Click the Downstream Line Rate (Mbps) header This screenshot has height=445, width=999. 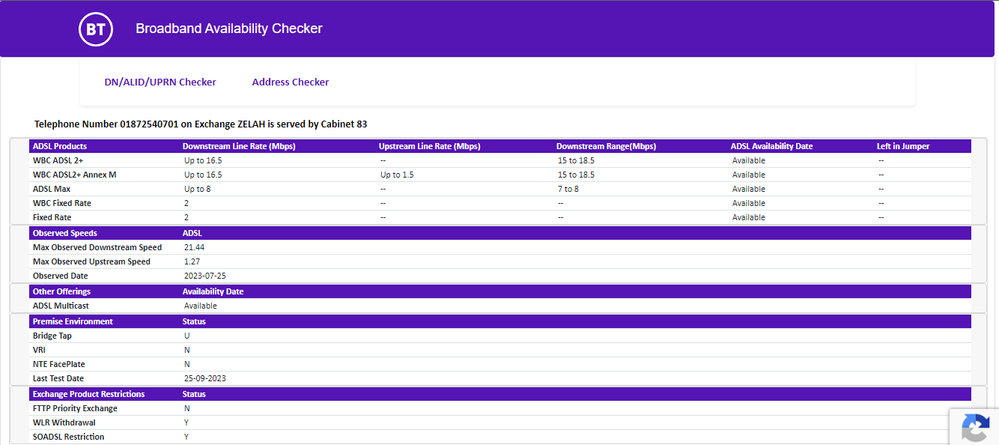239,147
